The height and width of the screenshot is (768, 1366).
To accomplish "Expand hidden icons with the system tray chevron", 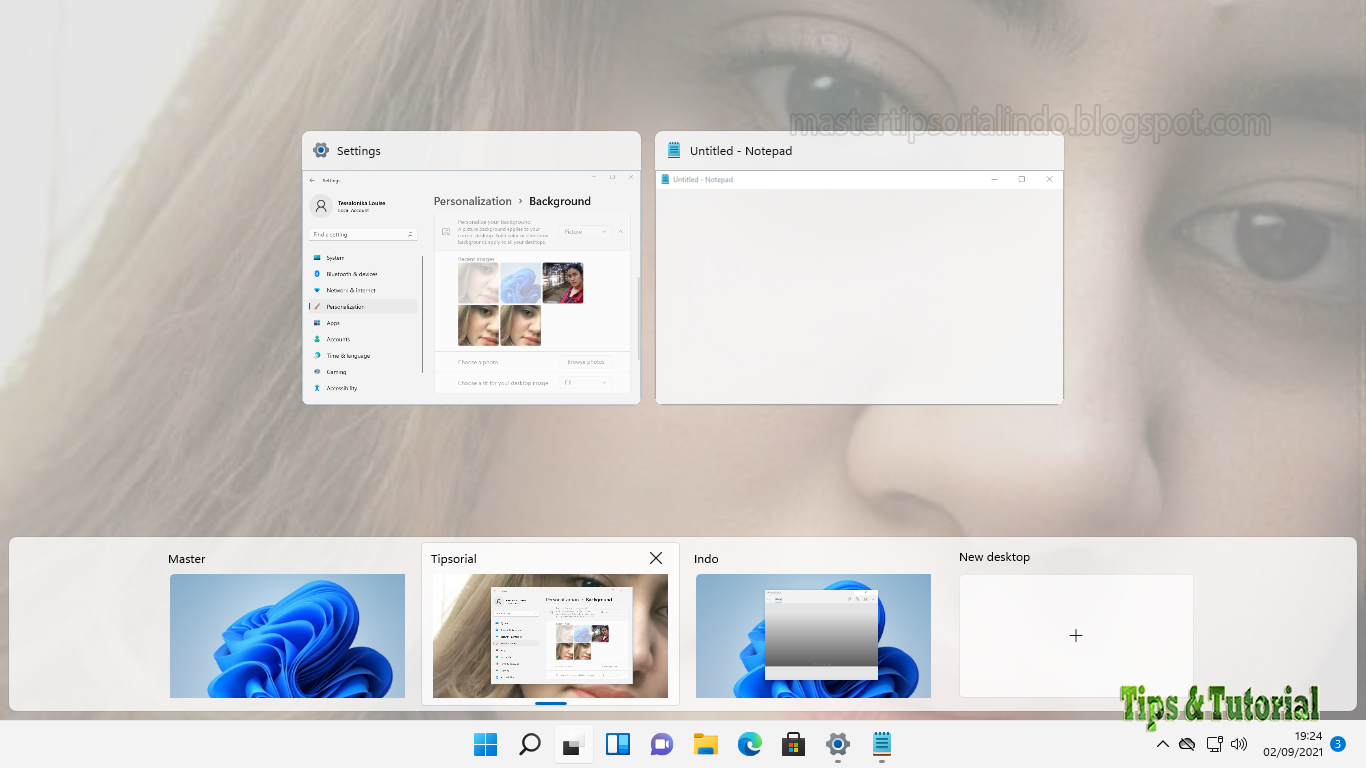I will click(x=1163, y=744).
